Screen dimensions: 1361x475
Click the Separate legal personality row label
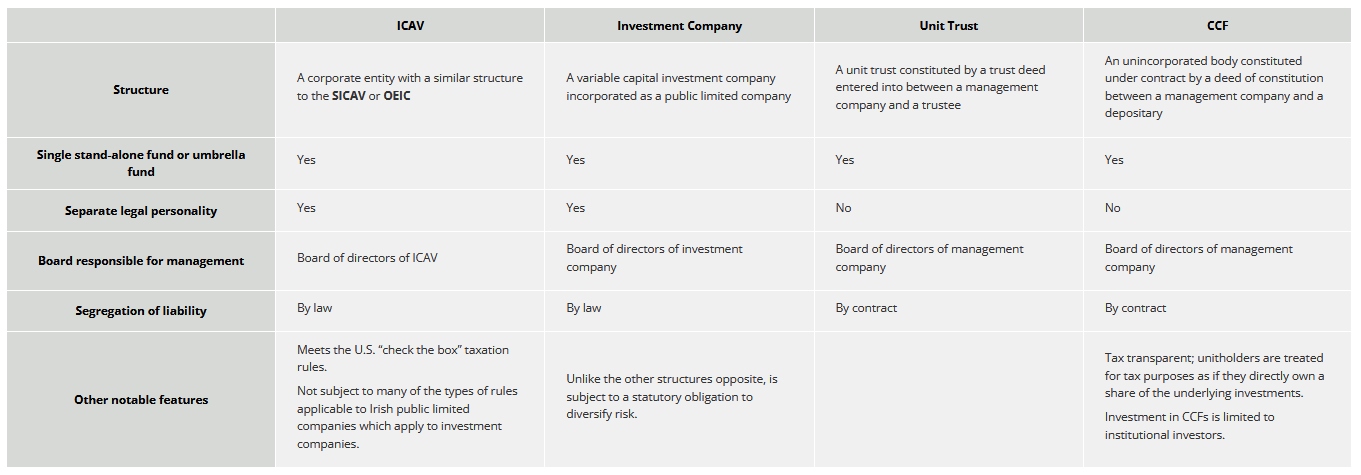point(141,211)
